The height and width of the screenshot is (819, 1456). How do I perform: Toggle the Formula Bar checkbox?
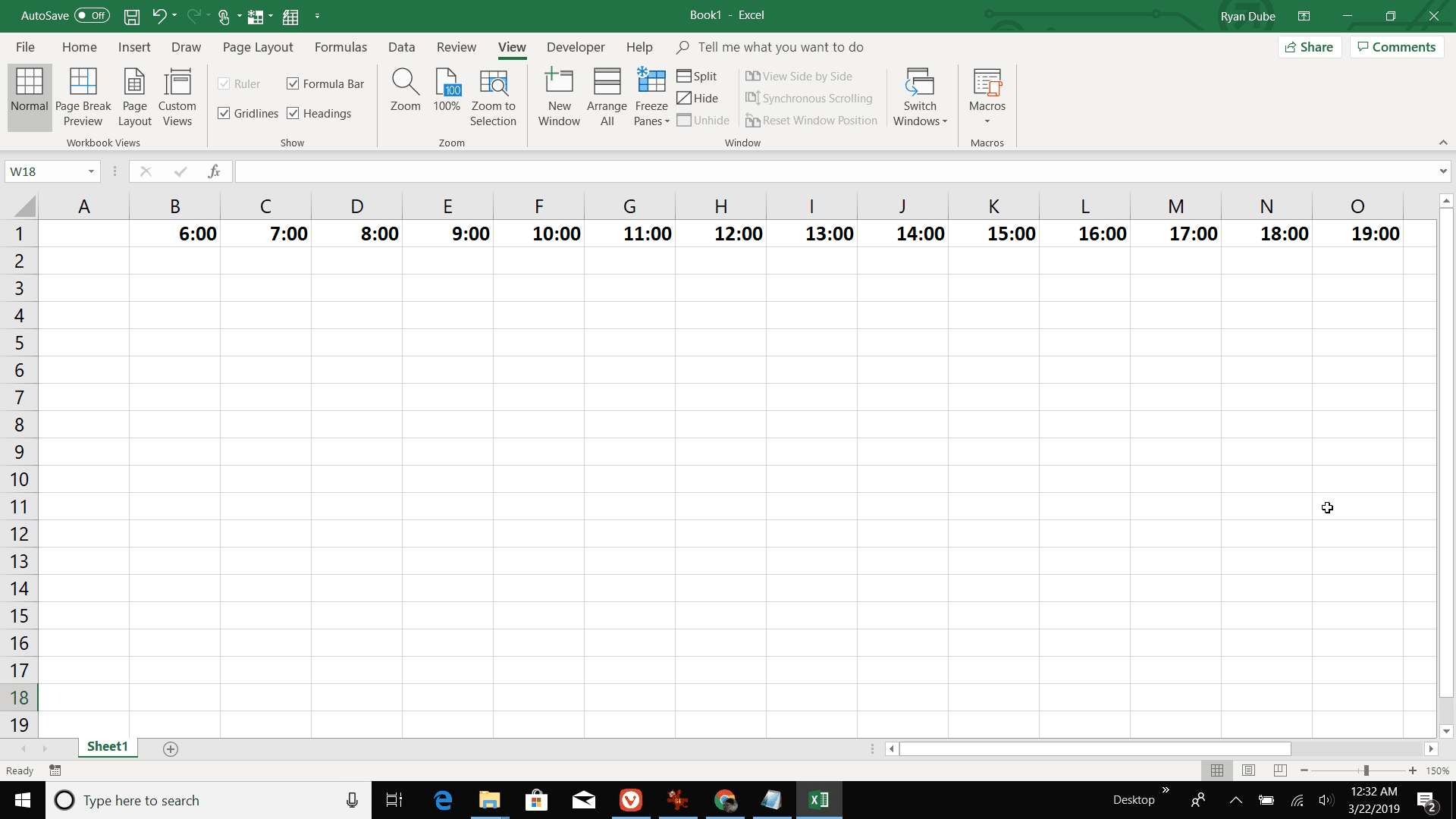293,83
